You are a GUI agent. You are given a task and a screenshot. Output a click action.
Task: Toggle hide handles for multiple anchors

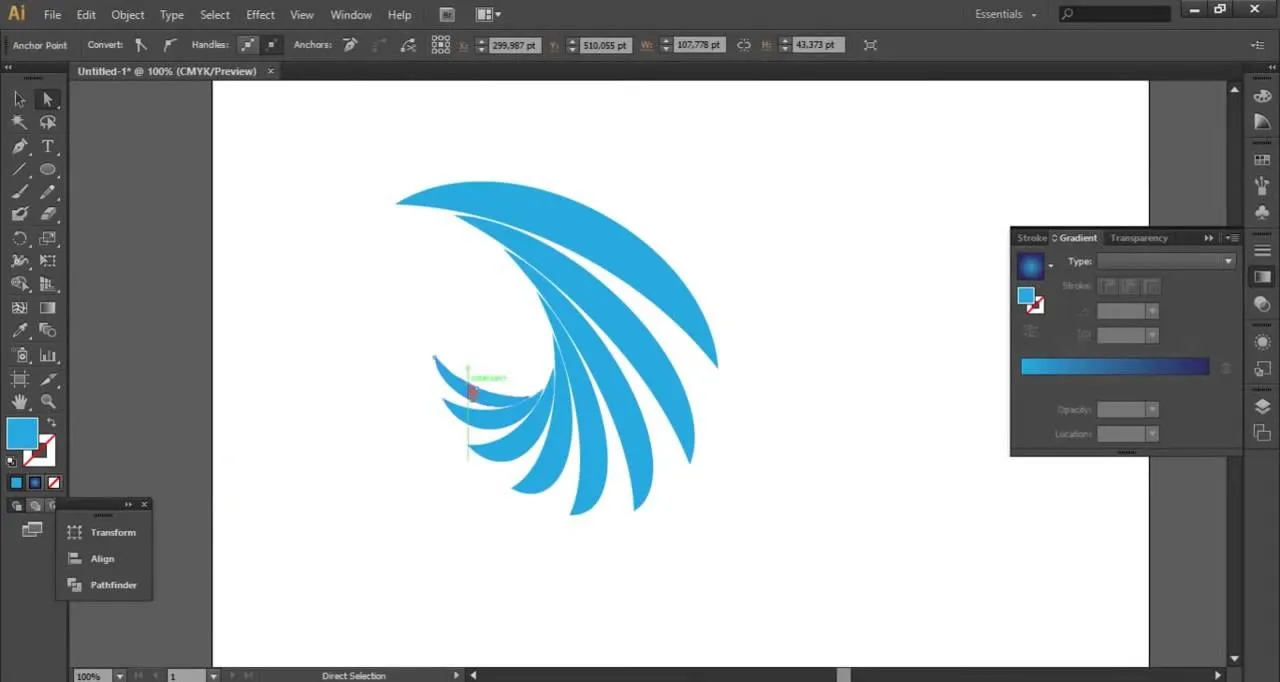271,45
